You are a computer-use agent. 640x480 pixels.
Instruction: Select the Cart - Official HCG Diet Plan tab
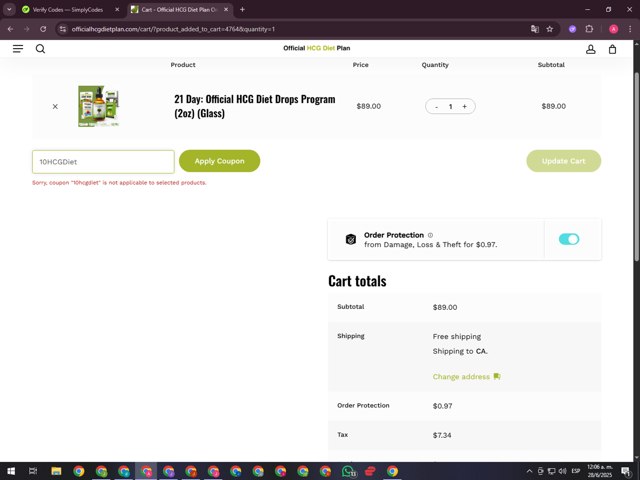coord(179,9)
